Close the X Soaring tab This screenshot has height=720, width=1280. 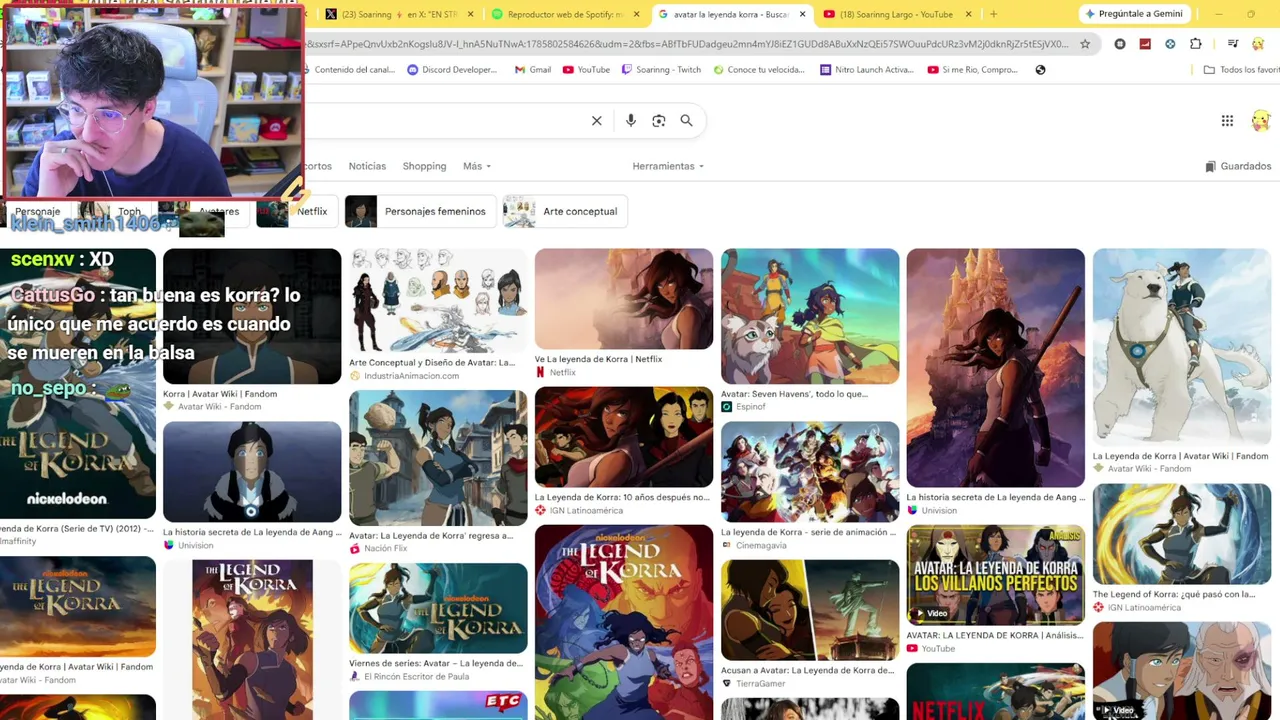point(472,14)
